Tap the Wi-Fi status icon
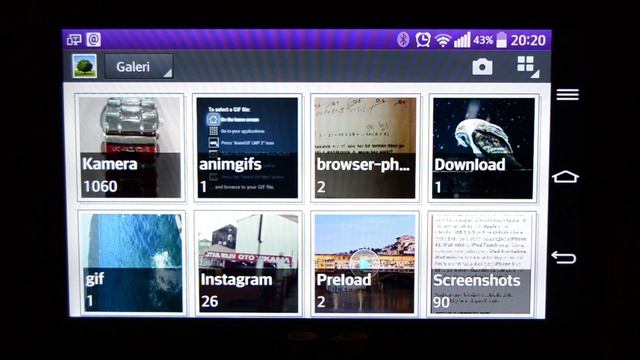Image resolution: width=640 pixels, height=360 pixels. click(x=442, y=41)
